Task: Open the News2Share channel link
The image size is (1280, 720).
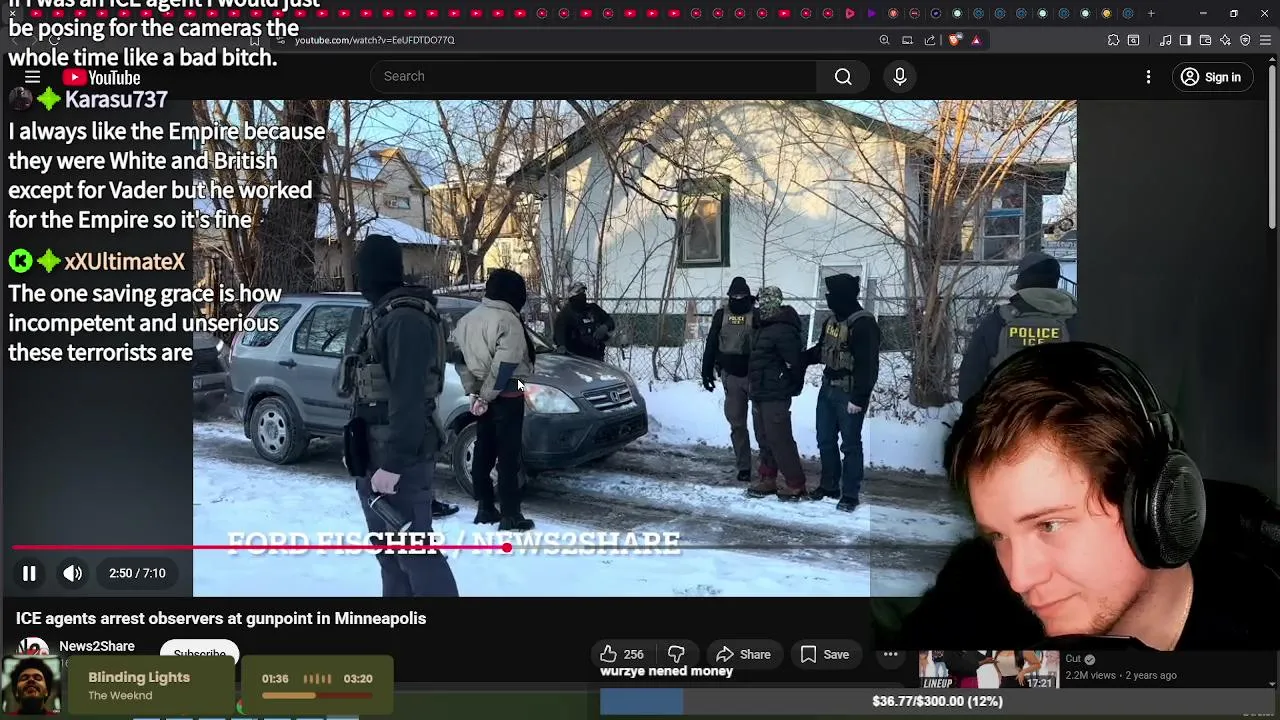Action: tap(97, 646)
